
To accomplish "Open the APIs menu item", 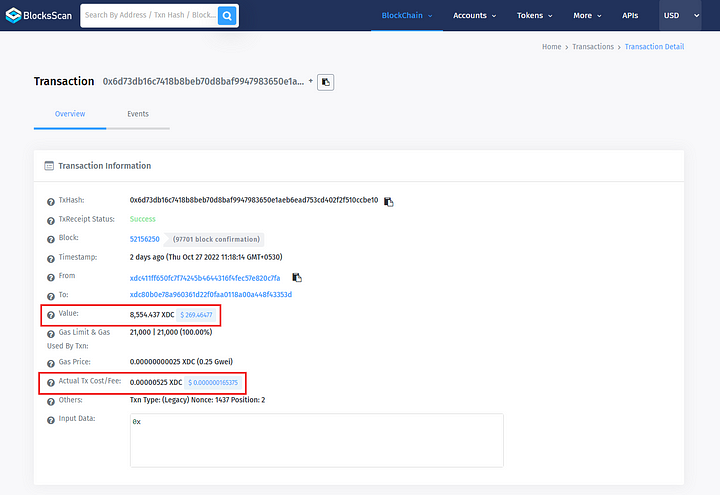I will 630,16.
